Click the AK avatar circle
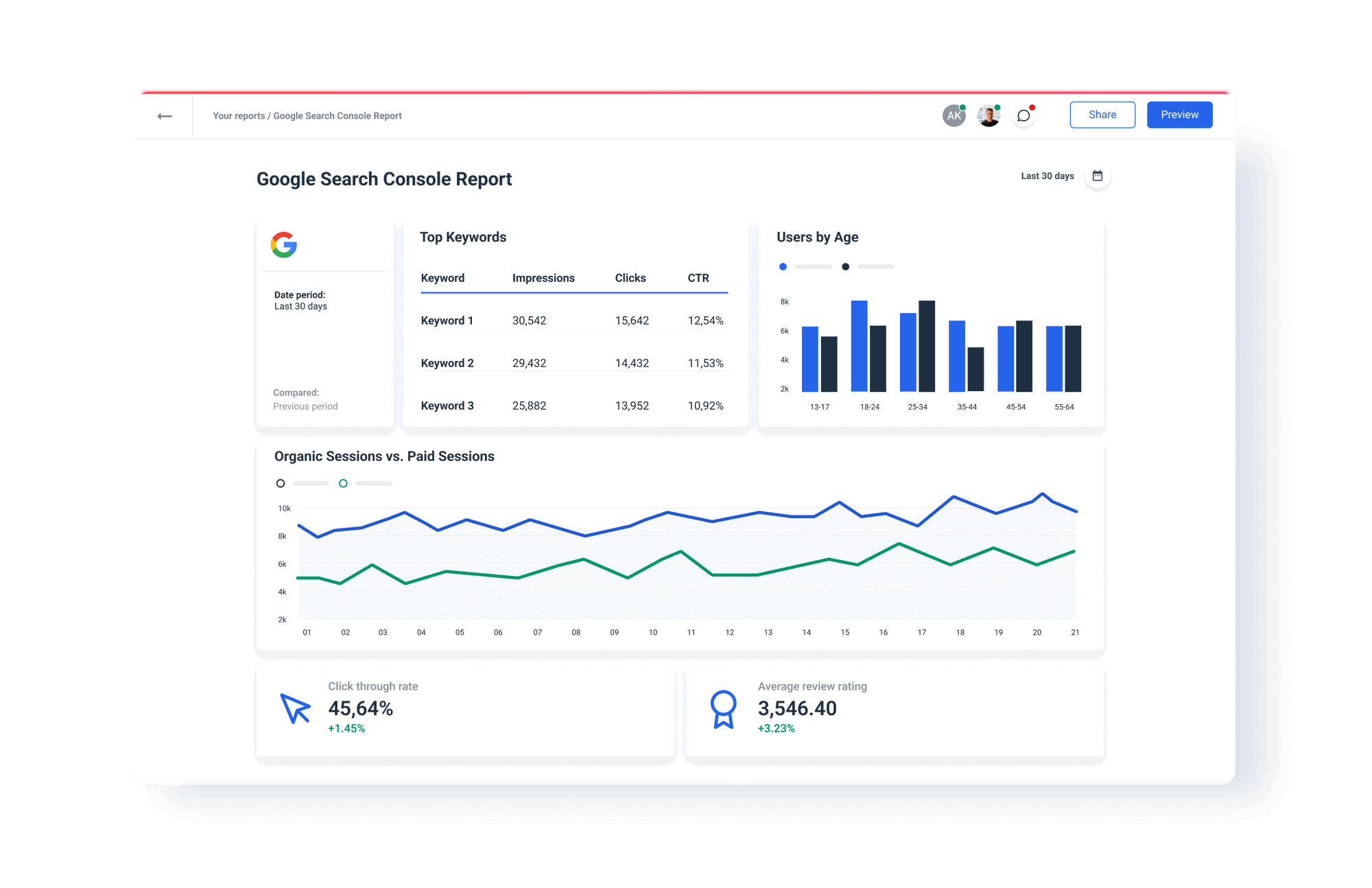This screenshot has width=1372, height=888. point(953,115)
